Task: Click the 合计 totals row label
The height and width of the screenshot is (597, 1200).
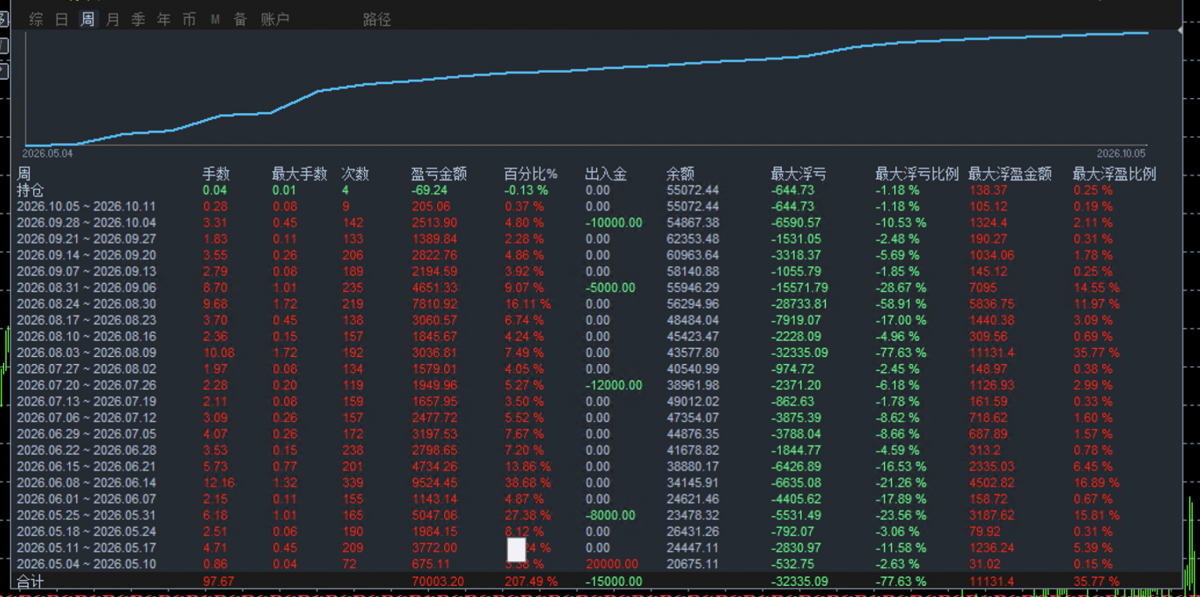Action: (x=31, y=582)
